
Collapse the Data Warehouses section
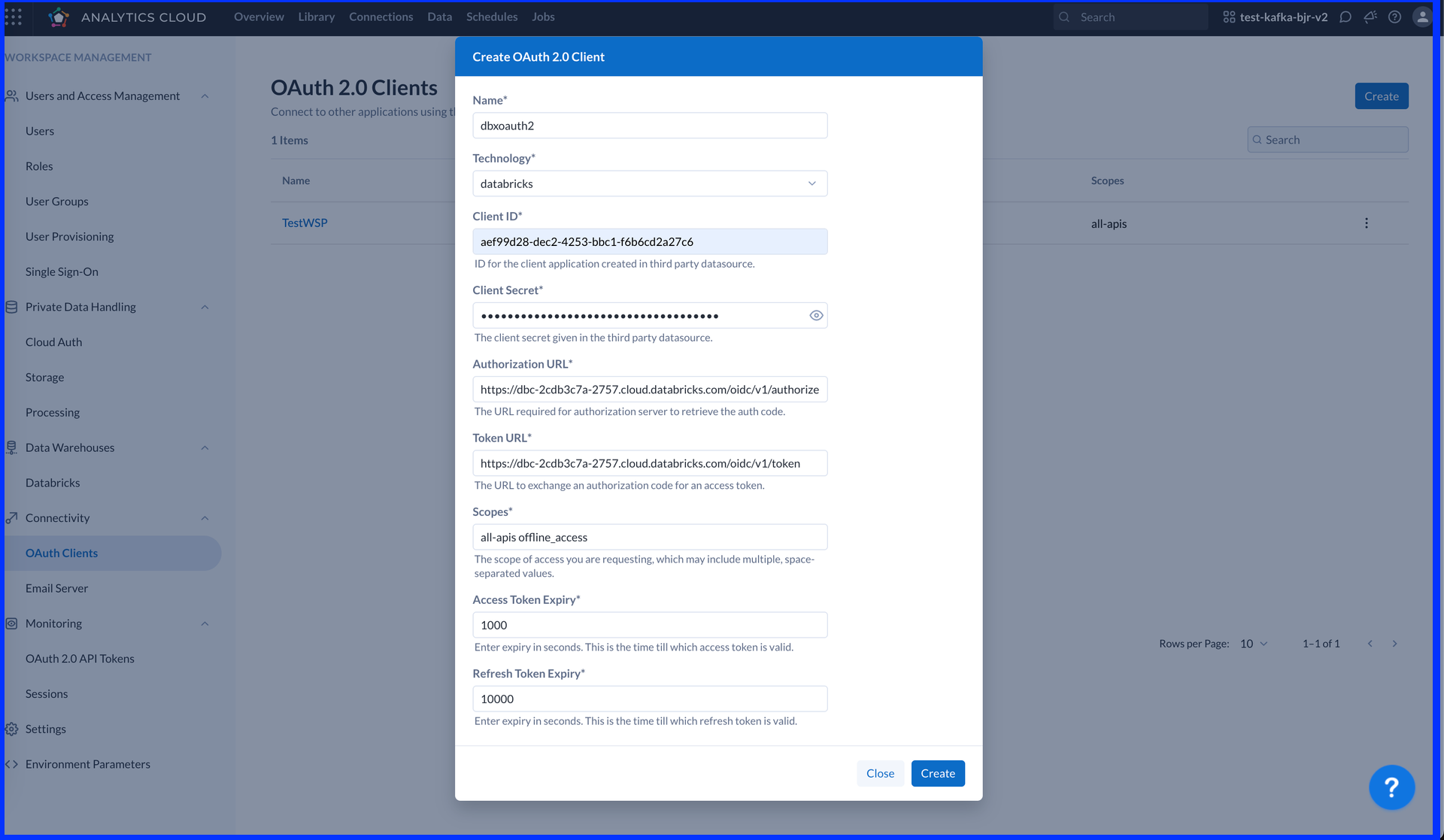[x=205, y=447]
